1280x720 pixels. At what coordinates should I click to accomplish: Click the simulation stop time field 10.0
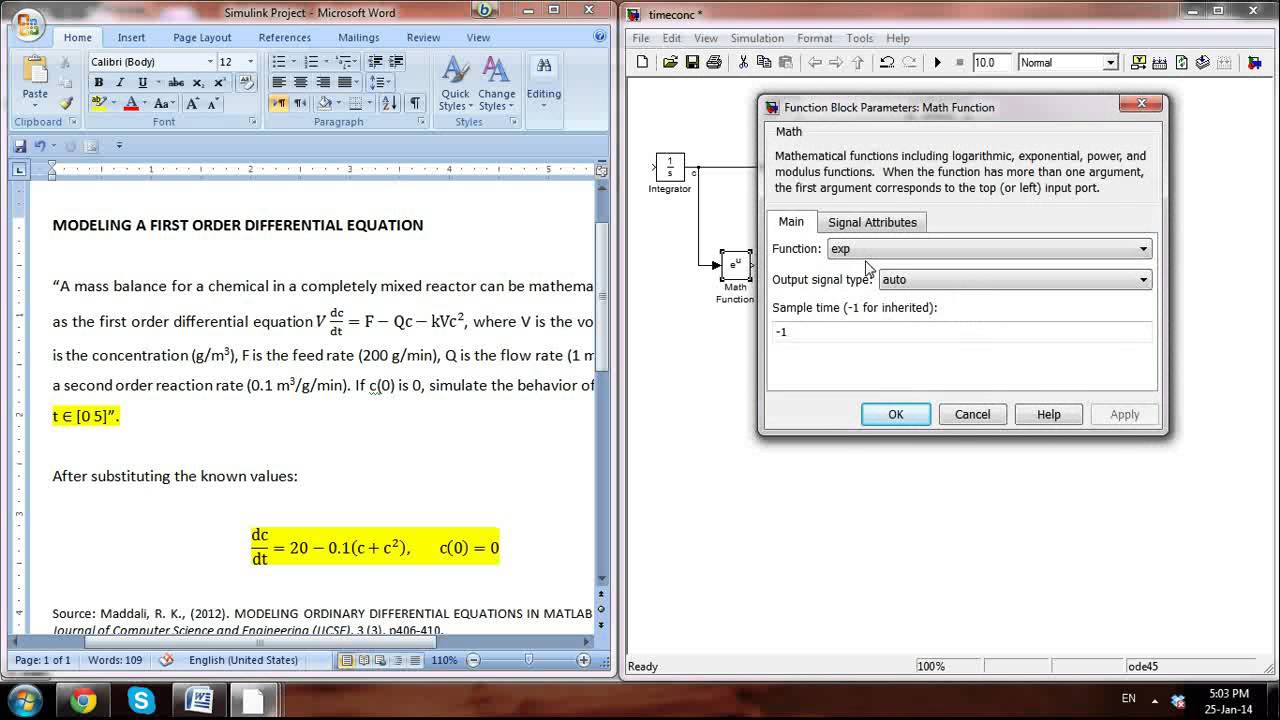point(990,62)
